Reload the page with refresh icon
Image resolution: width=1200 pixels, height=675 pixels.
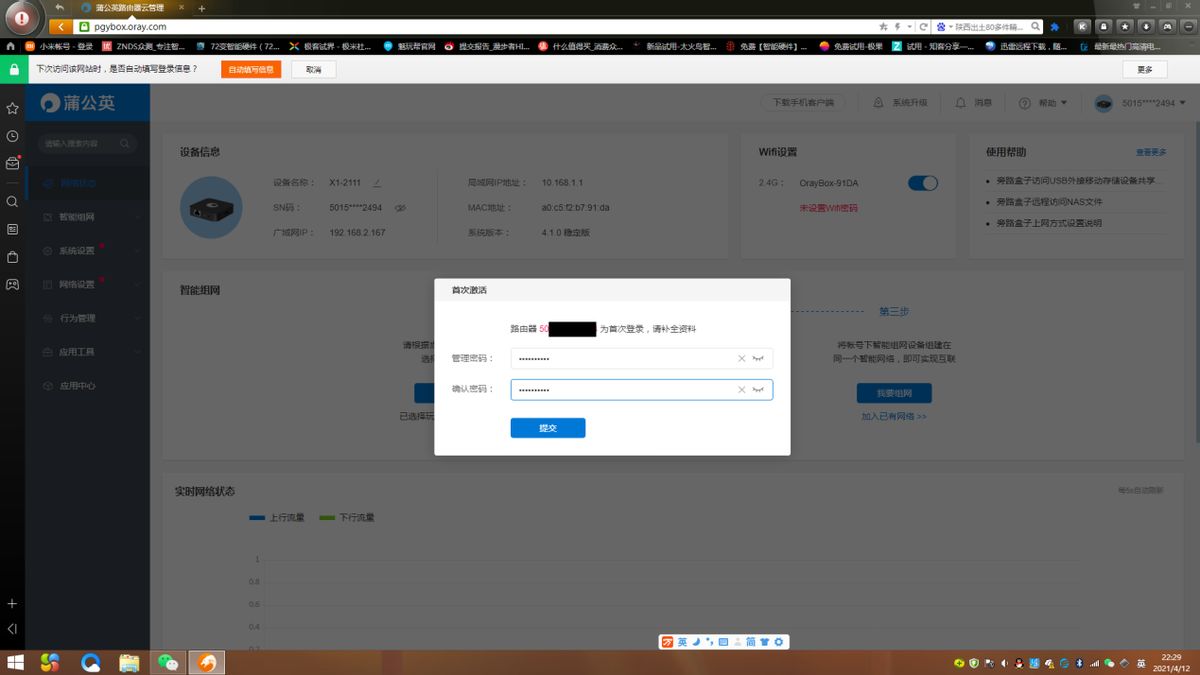[x=923, y=27]
